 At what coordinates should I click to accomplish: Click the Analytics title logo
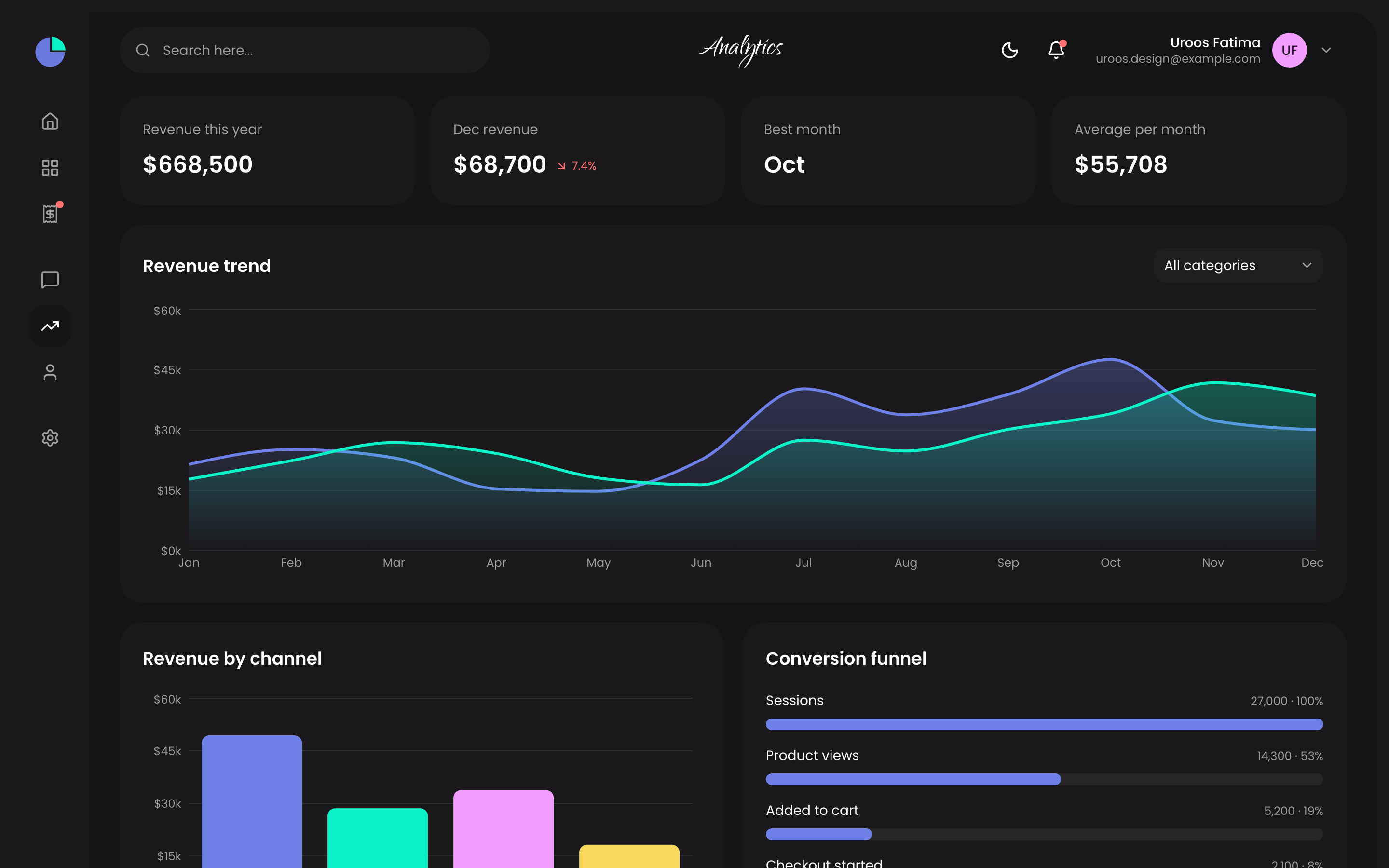tap(742, 51)
